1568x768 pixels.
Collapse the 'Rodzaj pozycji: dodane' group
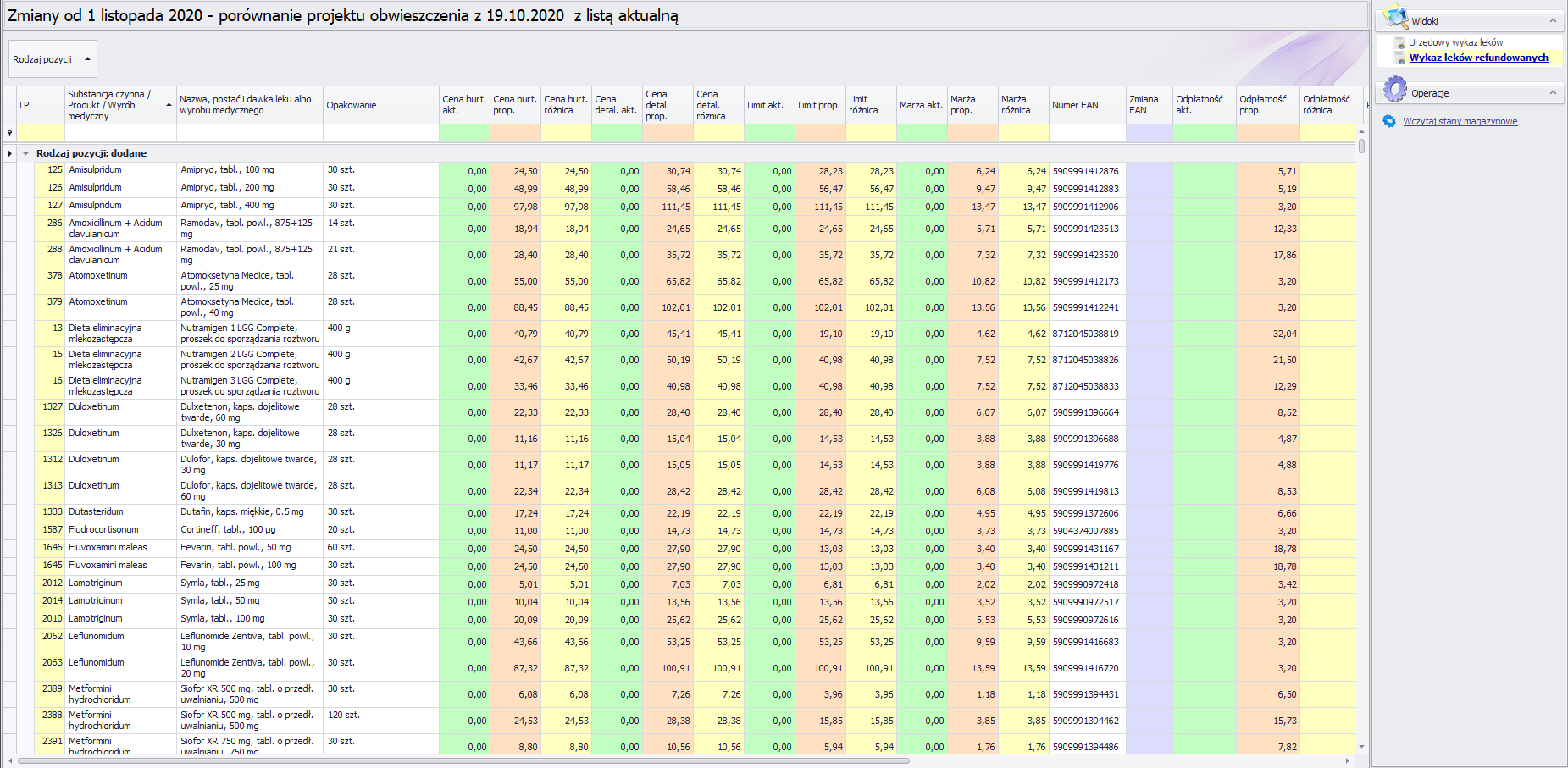click(26, 154)
